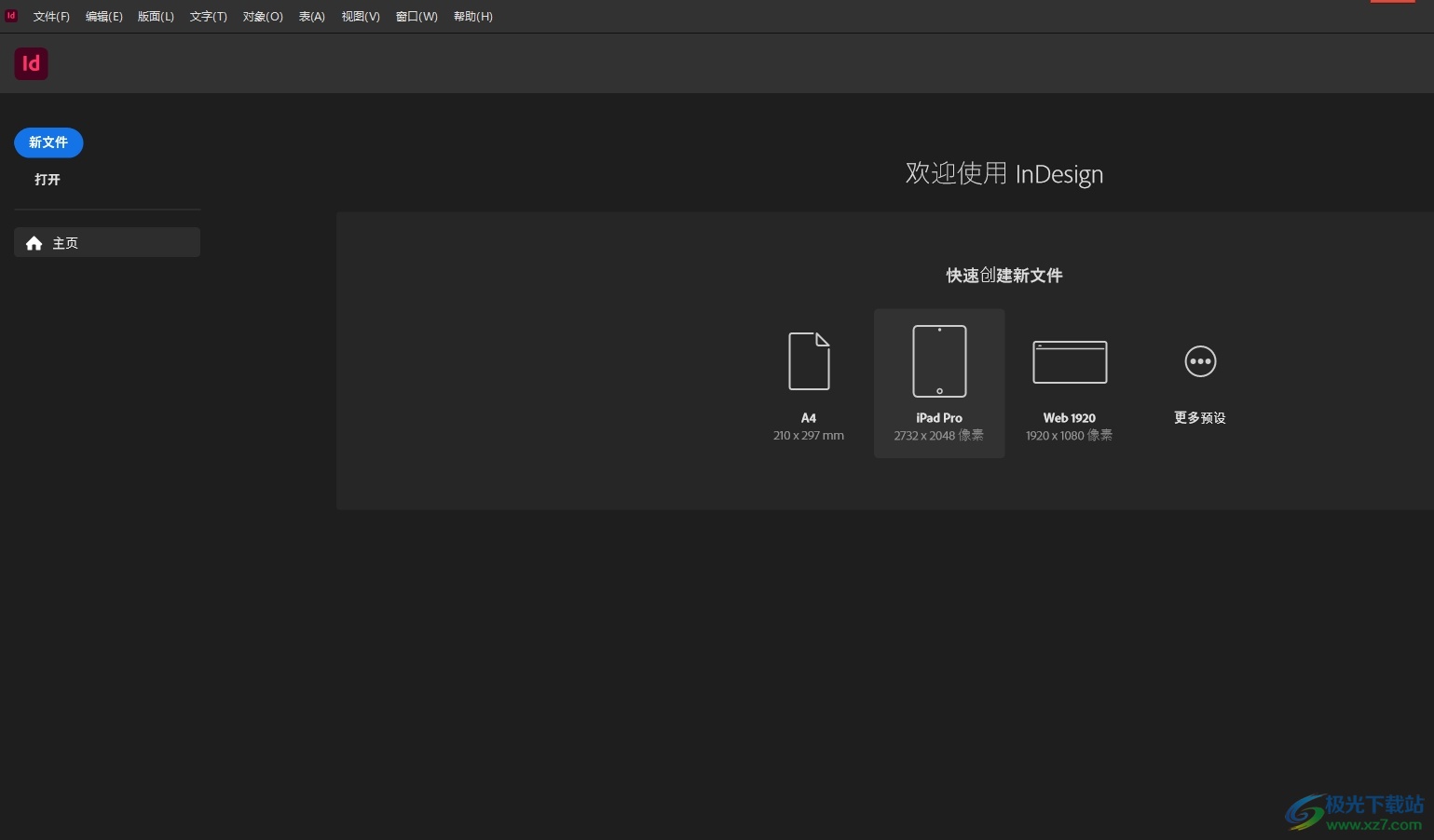Open the 帮助(H) menu

[473, 17]
